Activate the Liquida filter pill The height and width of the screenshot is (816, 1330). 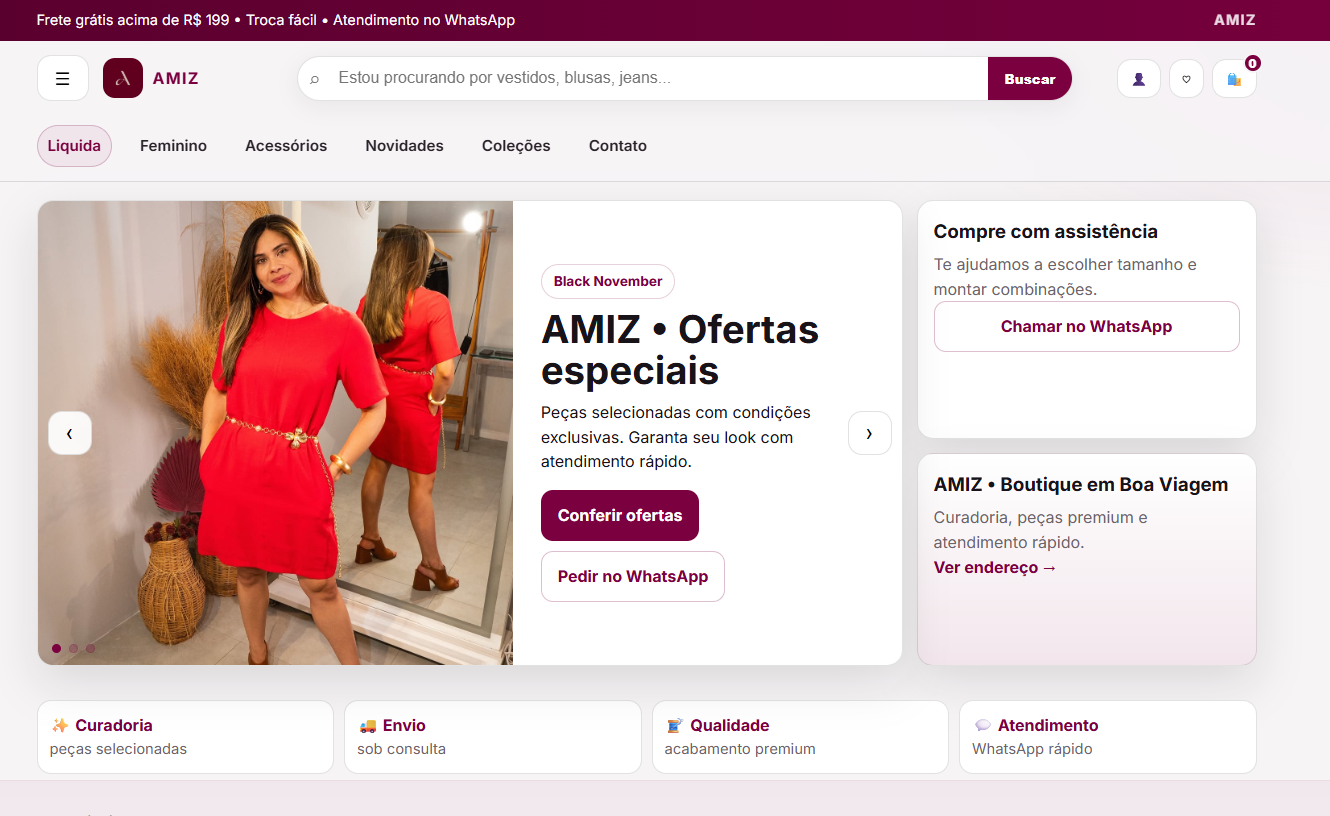click(74, 145)
